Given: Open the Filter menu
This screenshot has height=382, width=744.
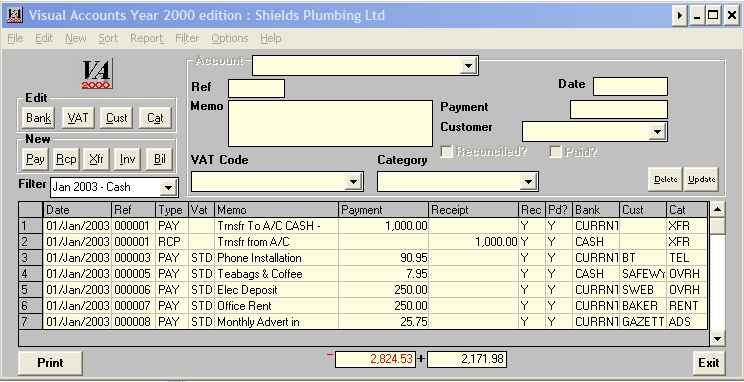Looking at the screenshot, I should 187,38.
